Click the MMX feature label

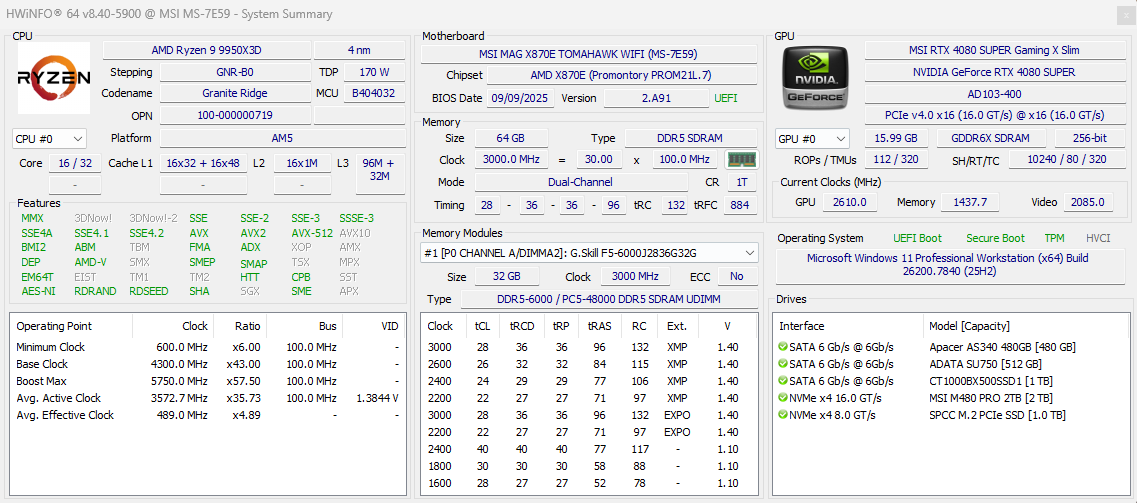pos(33,218)
